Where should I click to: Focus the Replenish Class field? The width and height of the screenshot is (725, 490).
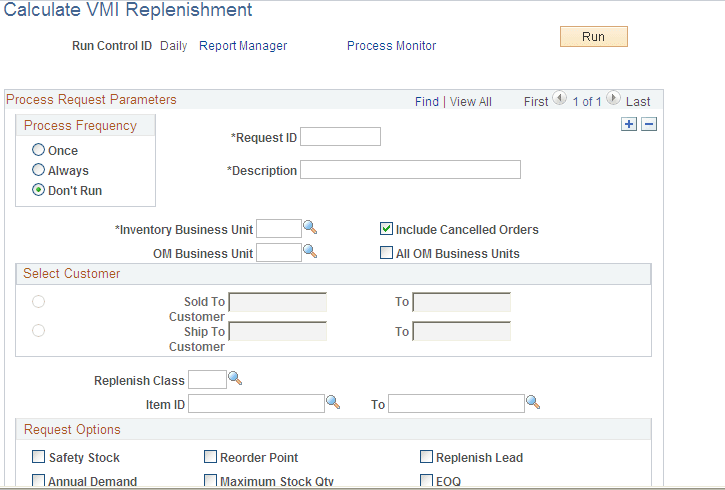tap(208, 380)
